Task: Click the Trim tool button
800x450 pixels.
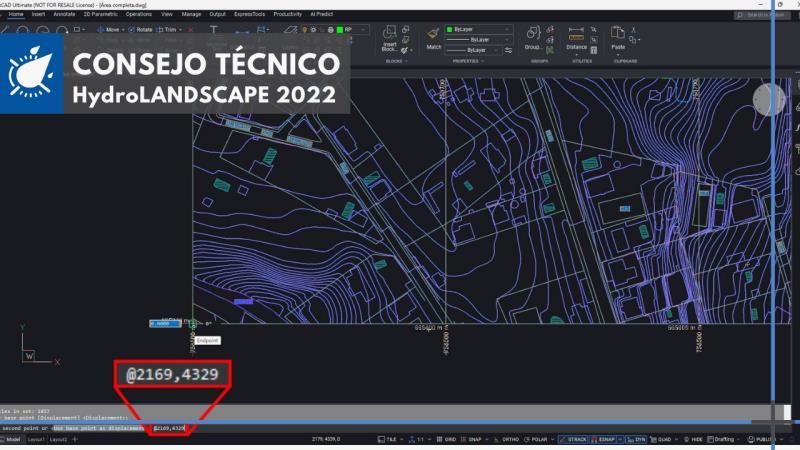Action: pos(166,30)
